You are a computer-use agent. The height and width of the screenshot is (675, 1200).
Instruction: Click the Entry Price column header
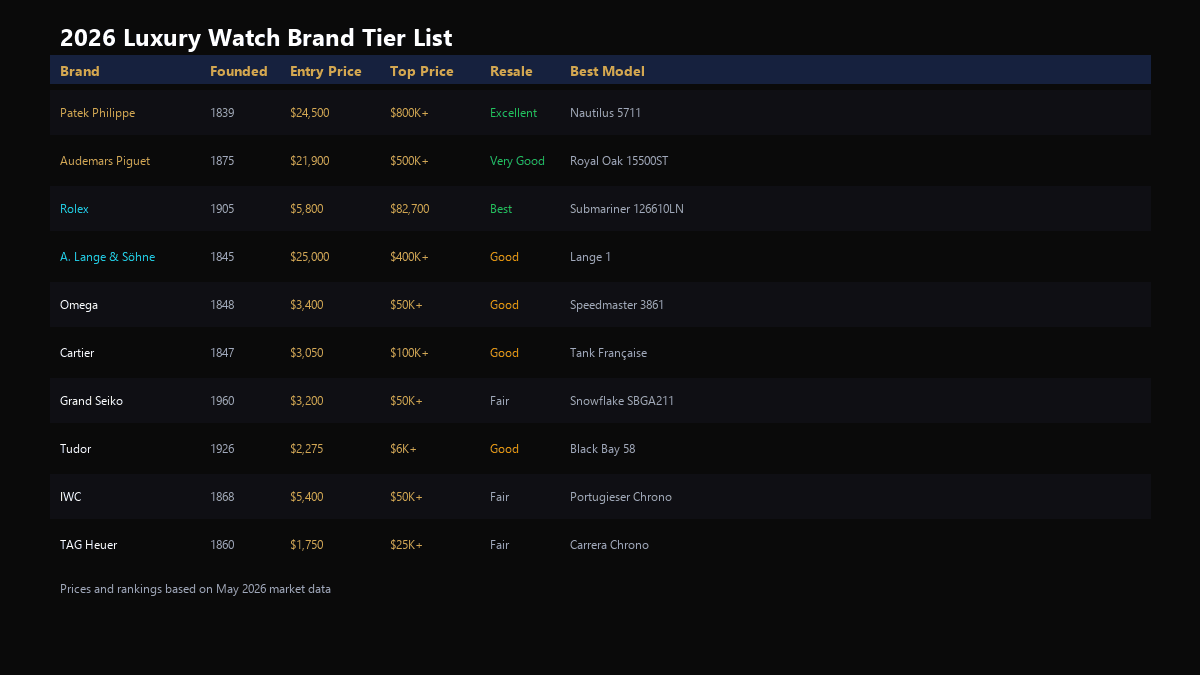(326, 71)
